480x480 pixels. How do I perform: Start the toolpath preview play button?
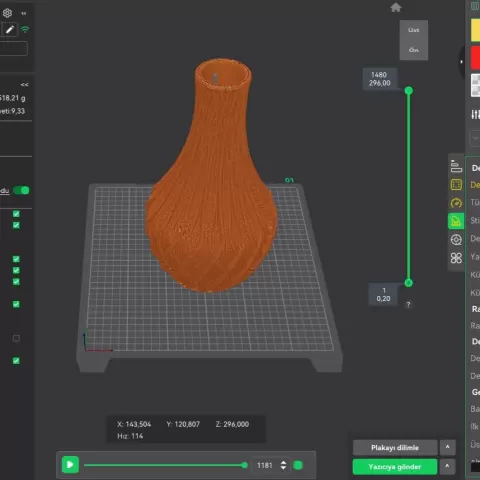coord(70,465)
